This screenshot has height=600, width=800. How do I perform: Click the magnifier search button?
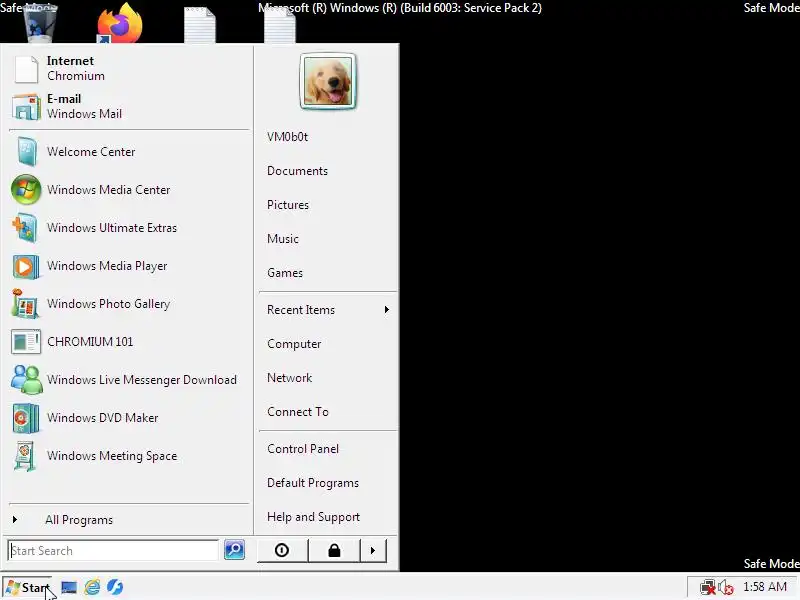click(234, 549)
